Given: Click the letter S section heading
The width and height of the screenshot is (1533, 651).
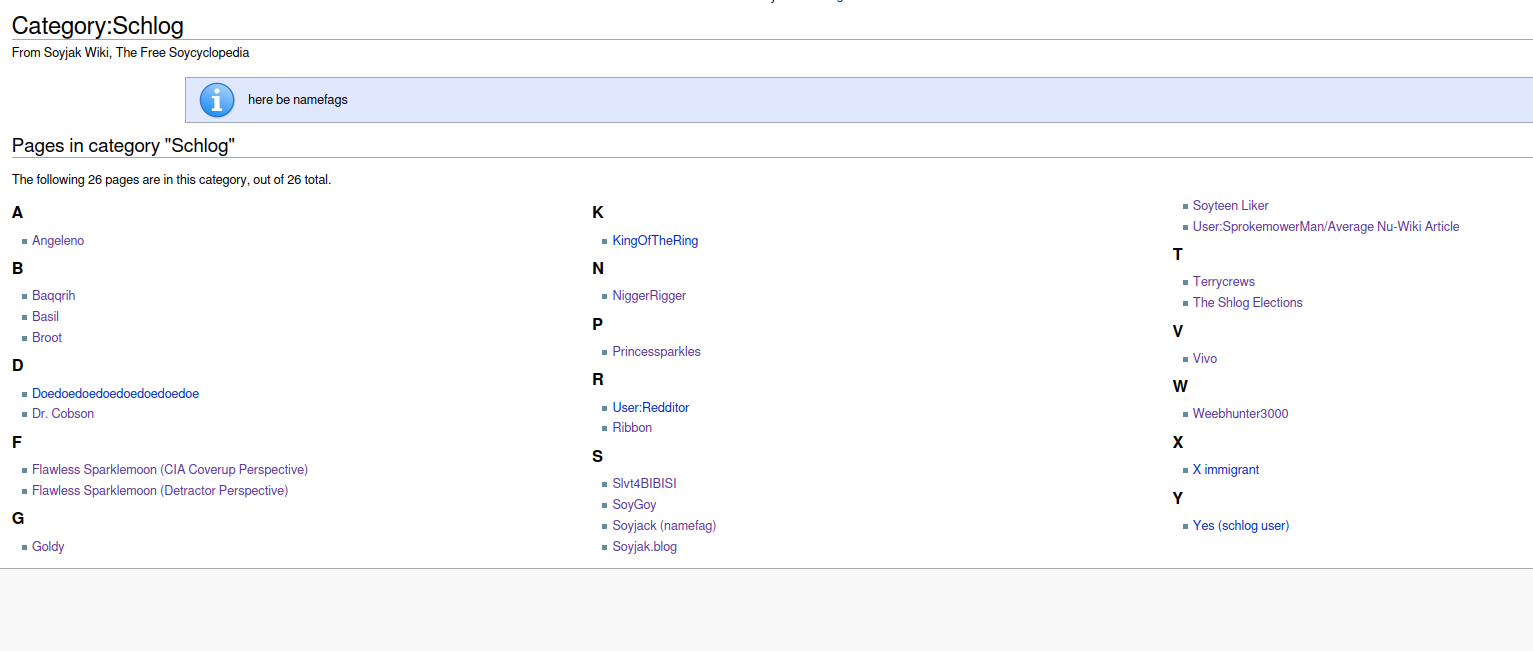Looking at the screenshot, I should [x=598, y=457].
